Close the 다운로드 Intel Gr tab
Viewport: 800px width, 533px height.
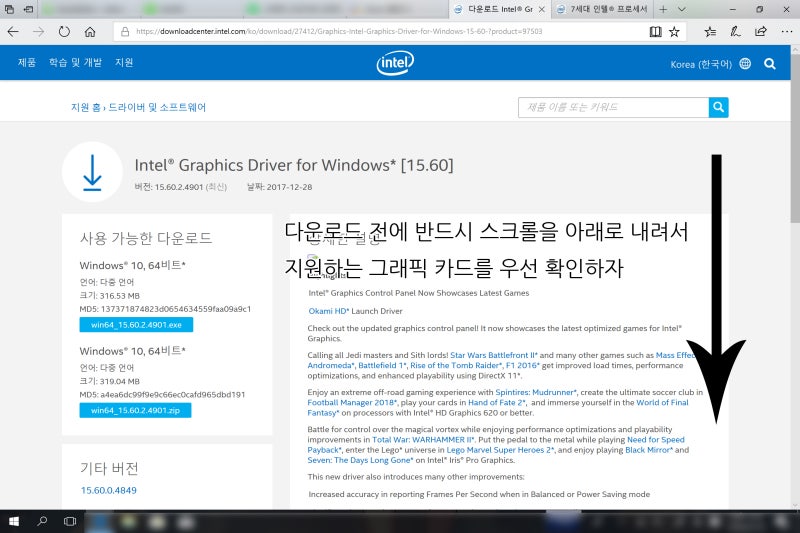point(542,9)
